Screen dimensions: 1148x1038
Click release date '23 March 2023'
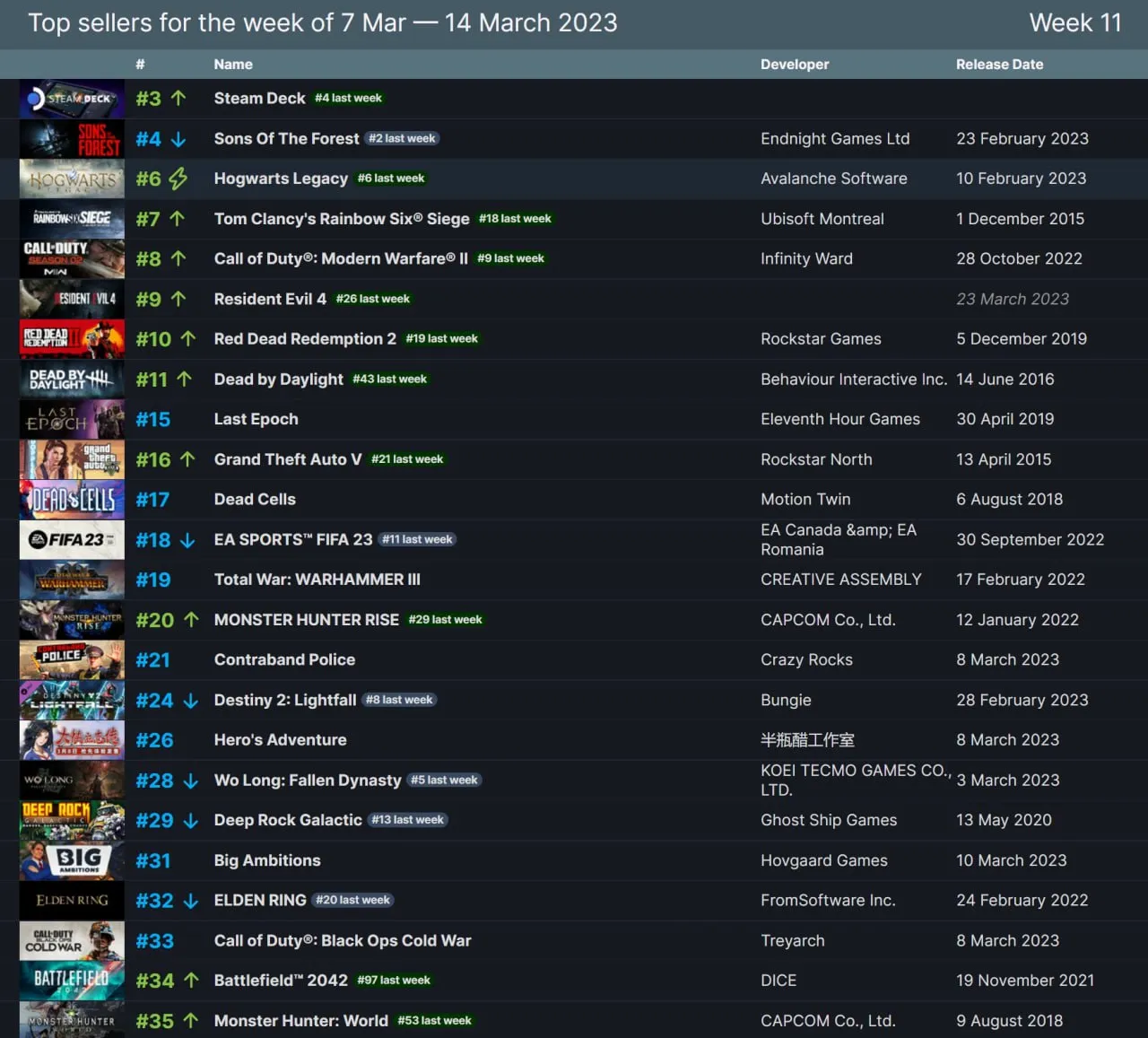[x=1013, y=299]
